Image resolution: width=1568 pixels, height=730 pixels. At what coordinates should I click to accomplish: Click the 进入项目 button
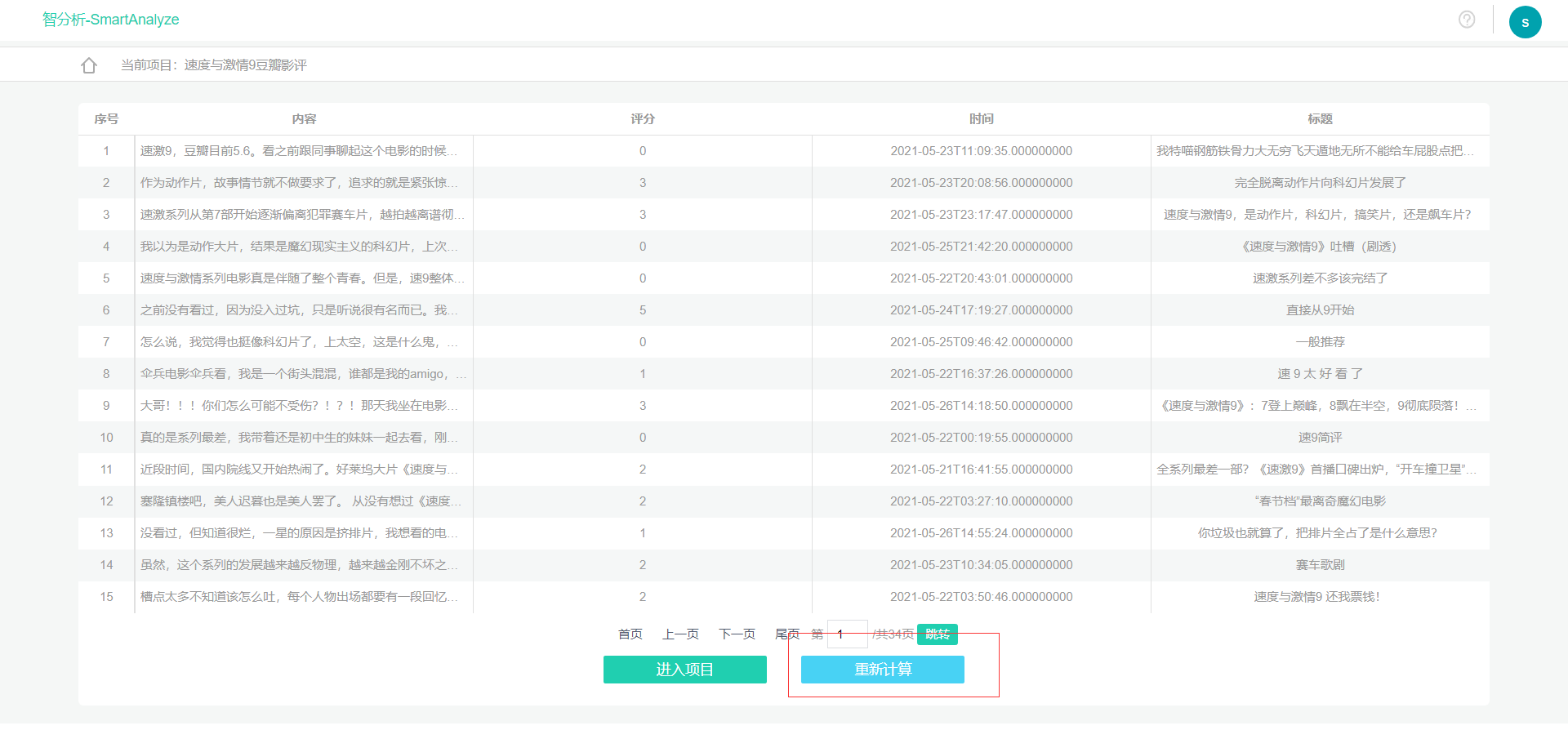click(685, 670)
